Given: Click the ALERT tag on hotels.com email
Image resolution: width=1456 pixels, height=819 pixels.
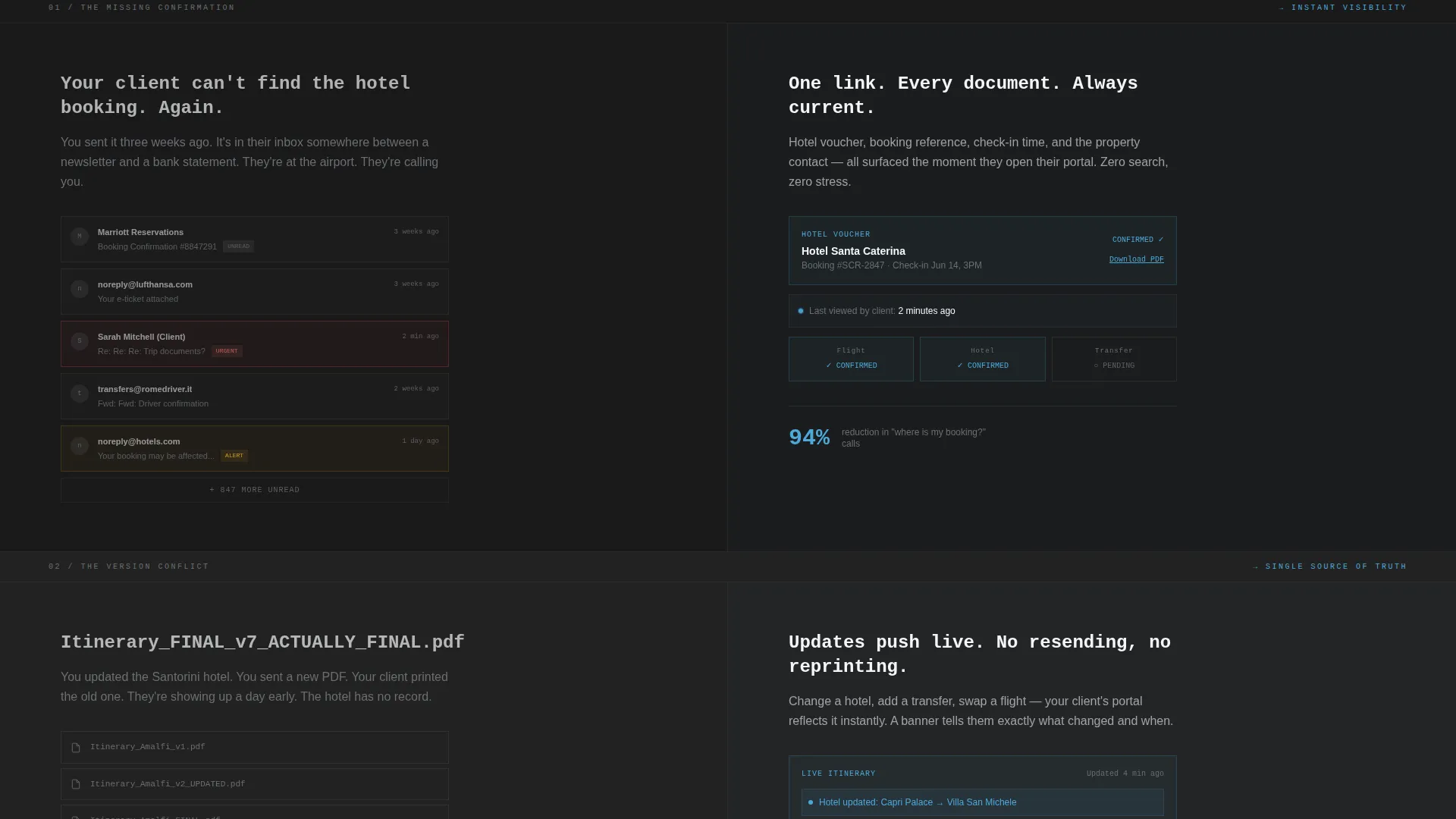Looking at the screenshot, I should click(x=234, y=456).
